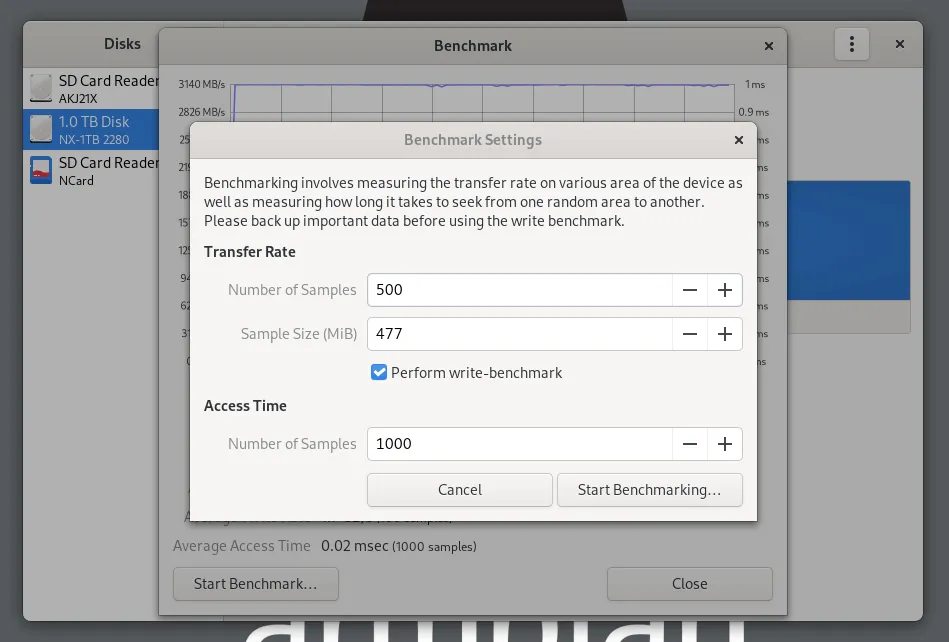Screen dimensions: 949x642
Task: Focus the Sample Size input field
Action: (519, 334)
